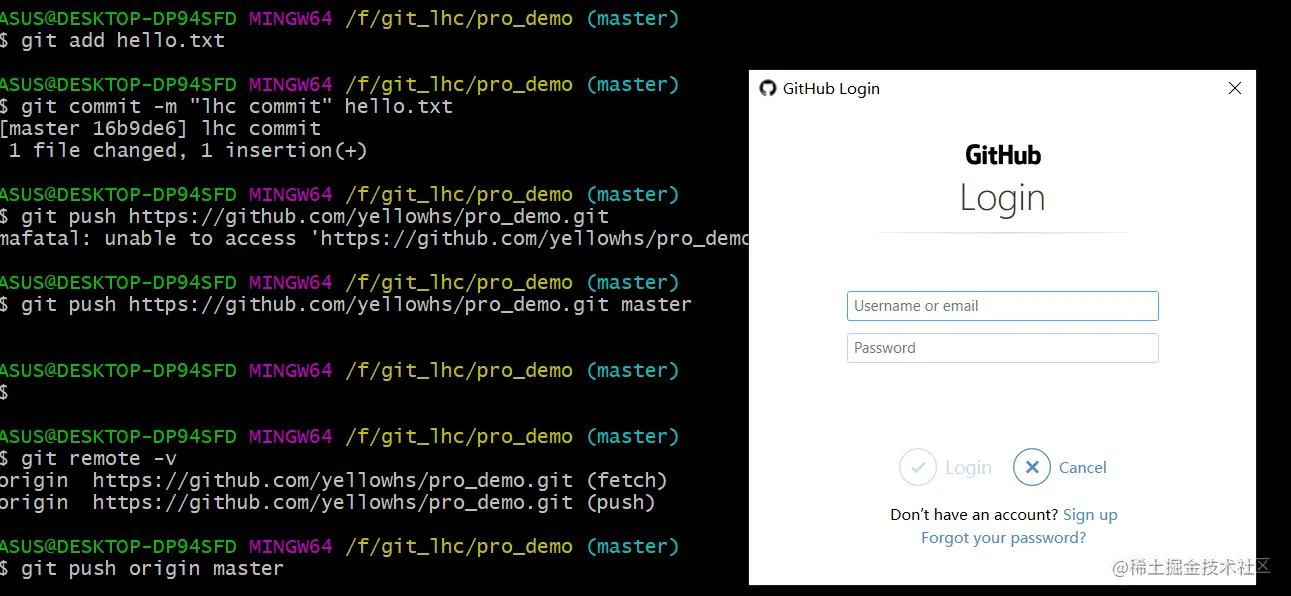
Task: Focus the Username or email field
Action: 1002,306
